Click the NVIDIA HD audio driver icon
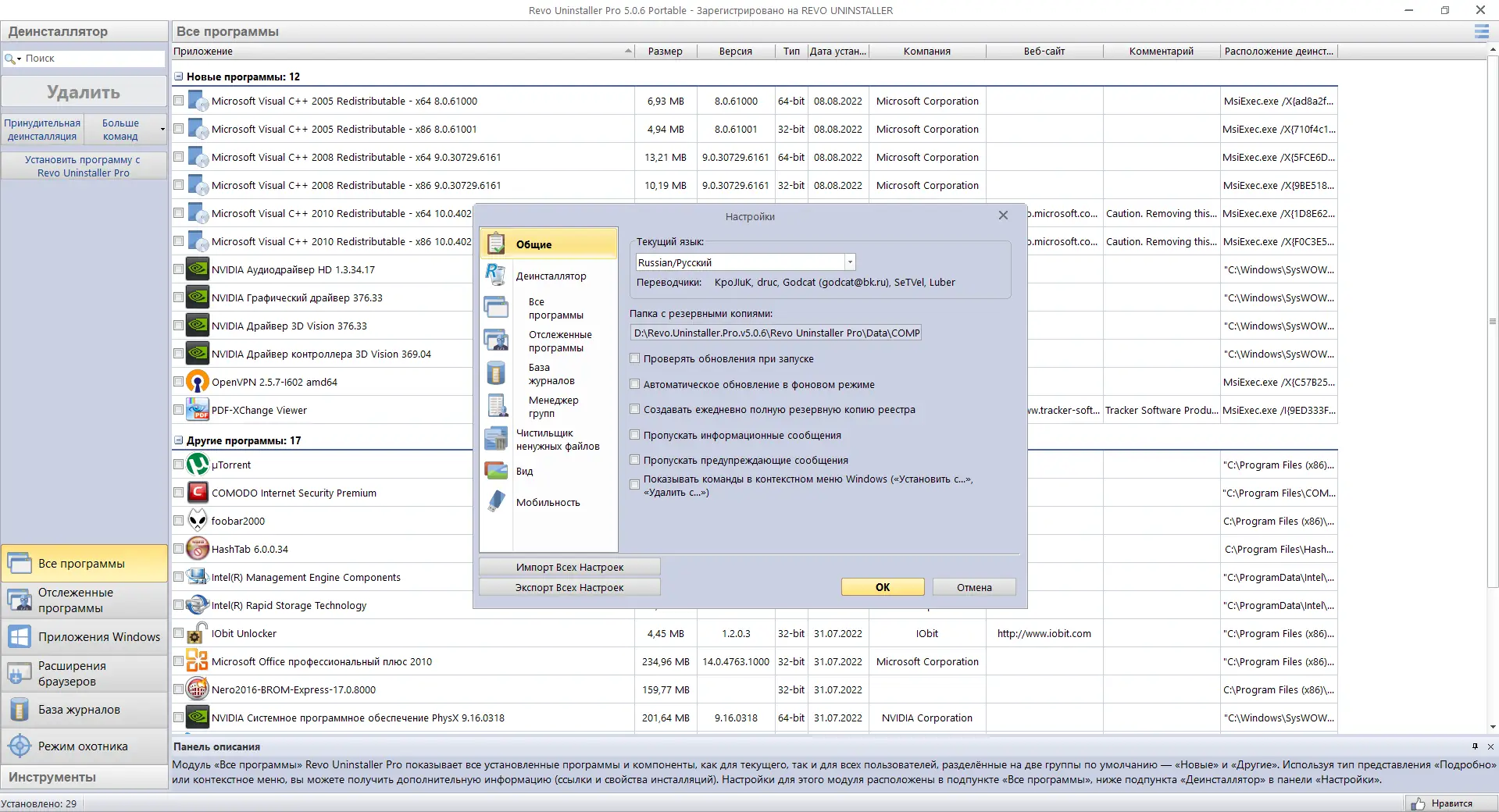 coord(198,269)
